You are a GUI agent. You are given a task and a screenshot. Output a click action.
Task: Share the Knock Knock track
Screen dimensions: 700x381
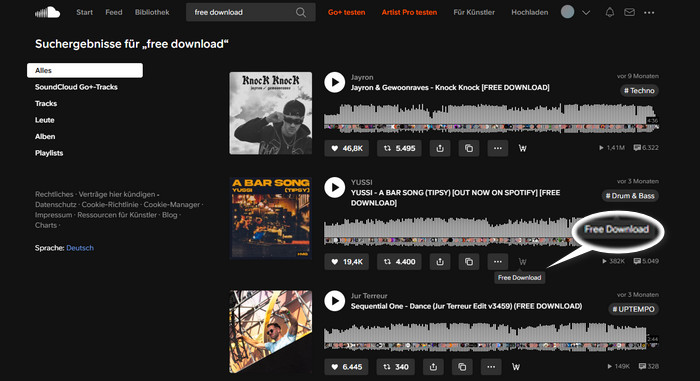440,148
